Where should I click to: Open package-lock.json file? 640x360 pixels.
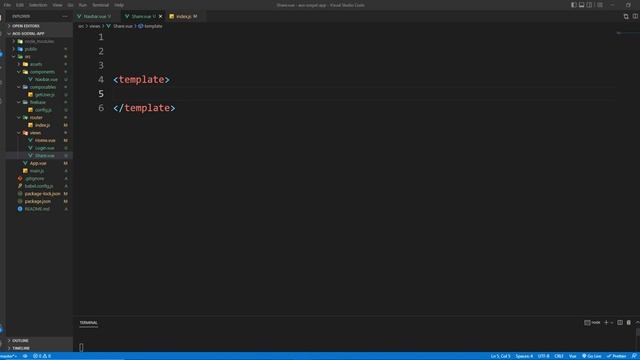coord(39,193)
